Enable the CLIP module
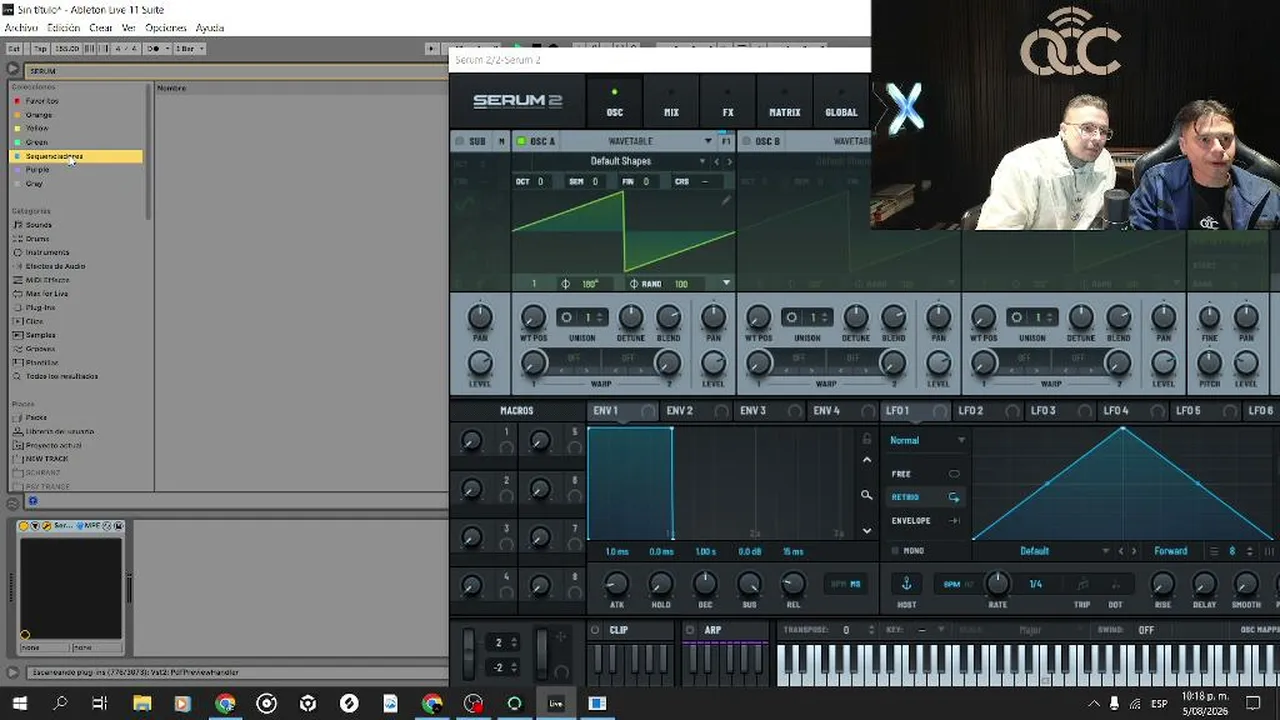Image resolution: width=1280 pixels, height=720 pixels. pyautogui.click(x=595, y=630)
